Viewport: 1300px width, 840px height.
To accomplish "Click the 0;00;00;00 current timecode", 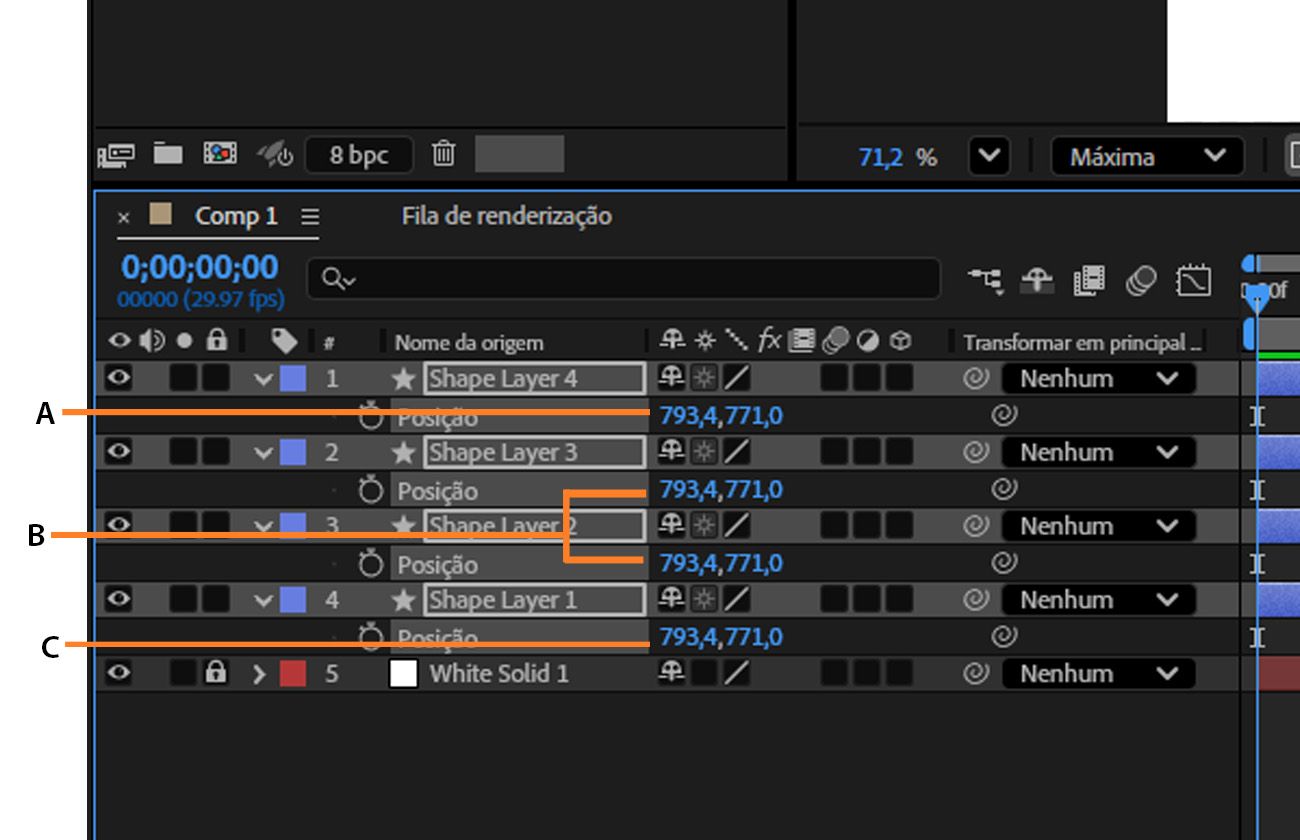I will click(x=200, y=267).
